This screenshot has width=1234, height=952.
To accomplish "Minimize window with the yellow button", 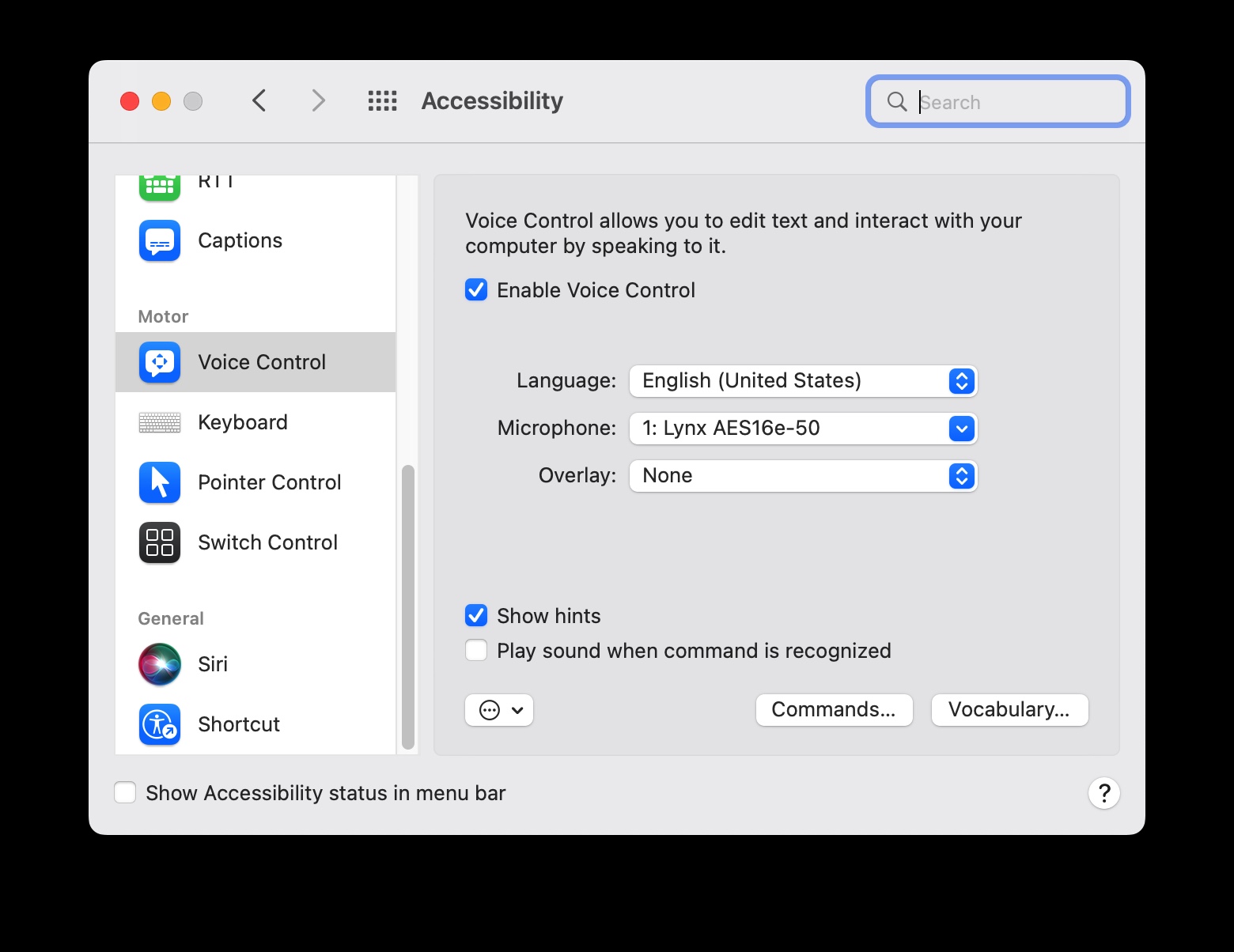I will point(161,101).
